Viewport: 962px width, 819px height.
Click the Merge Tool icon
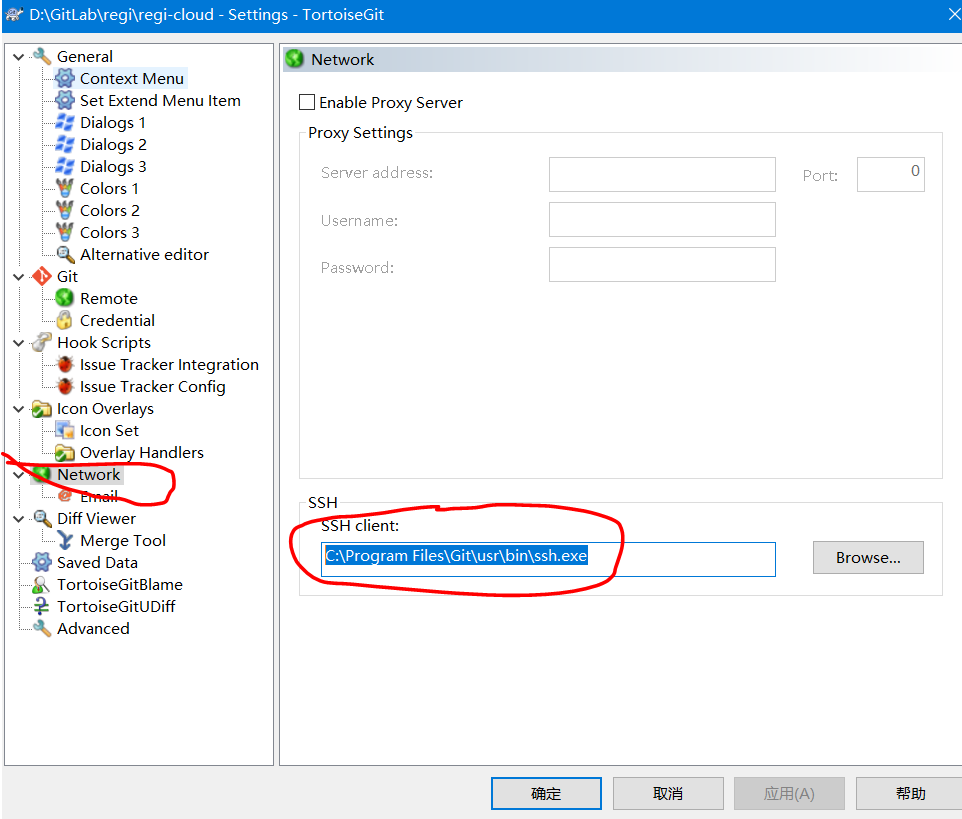coord(65,541)
